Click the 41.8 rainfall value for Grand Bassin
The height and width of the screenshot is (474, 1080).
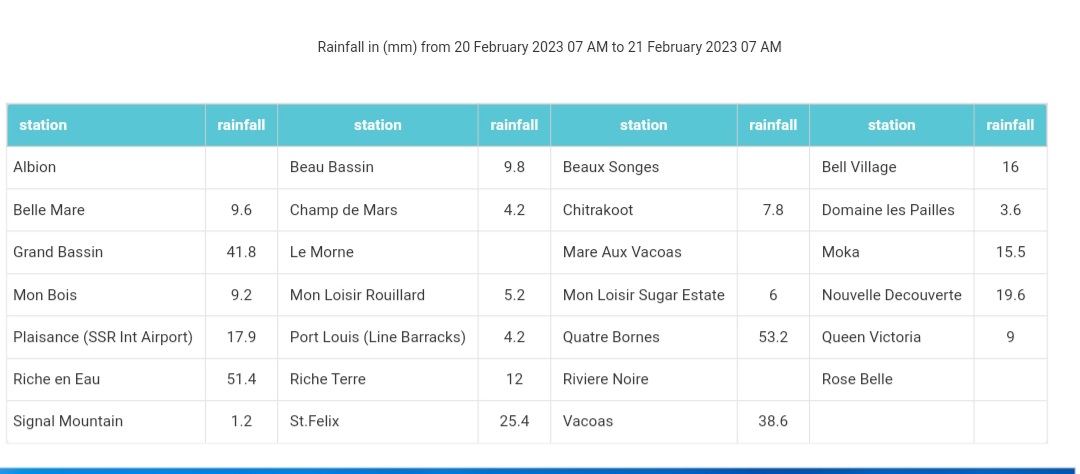pyautogui.click(x=241, y=252)
